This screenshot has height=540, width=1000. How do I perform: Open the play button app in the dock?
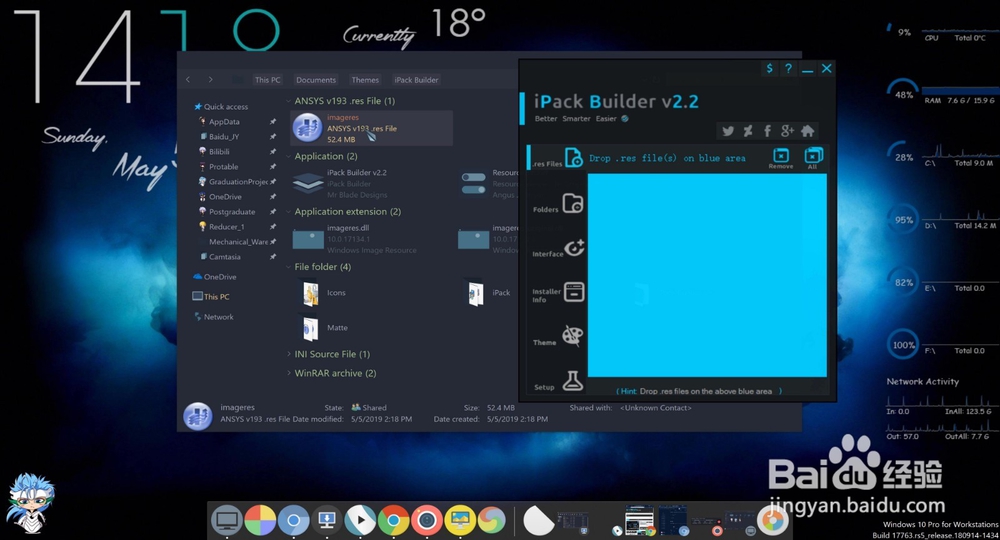[360, 521]
